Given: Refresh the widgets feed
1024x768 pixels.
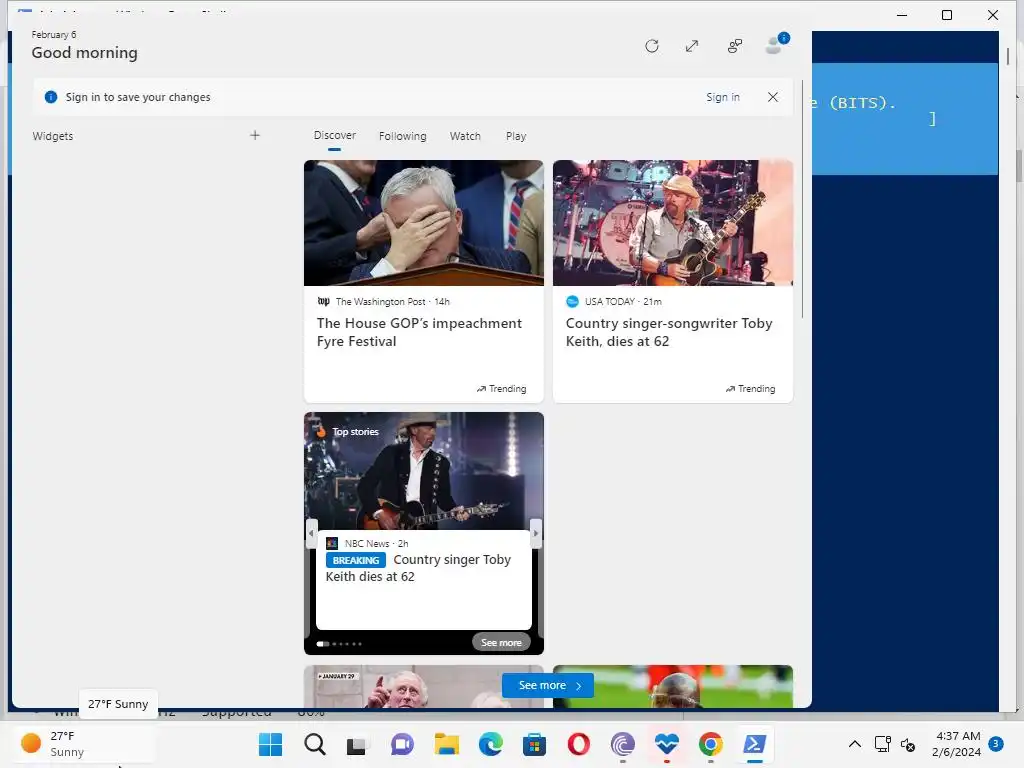Looking at the screenshot, I should click(651, 46).
